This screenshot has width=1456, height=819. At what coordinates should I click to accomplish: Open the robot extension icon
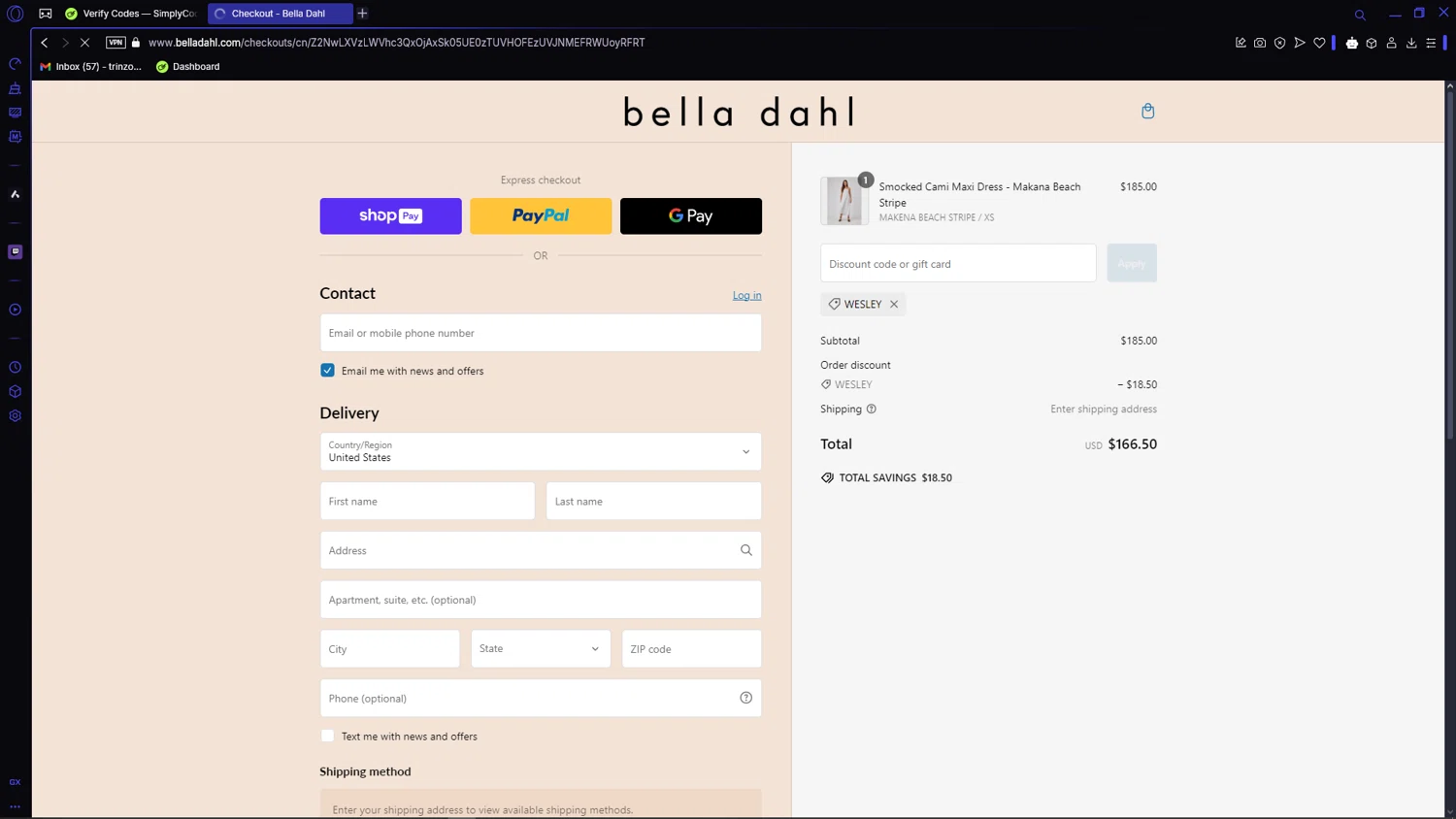(x=1352, y=43)
